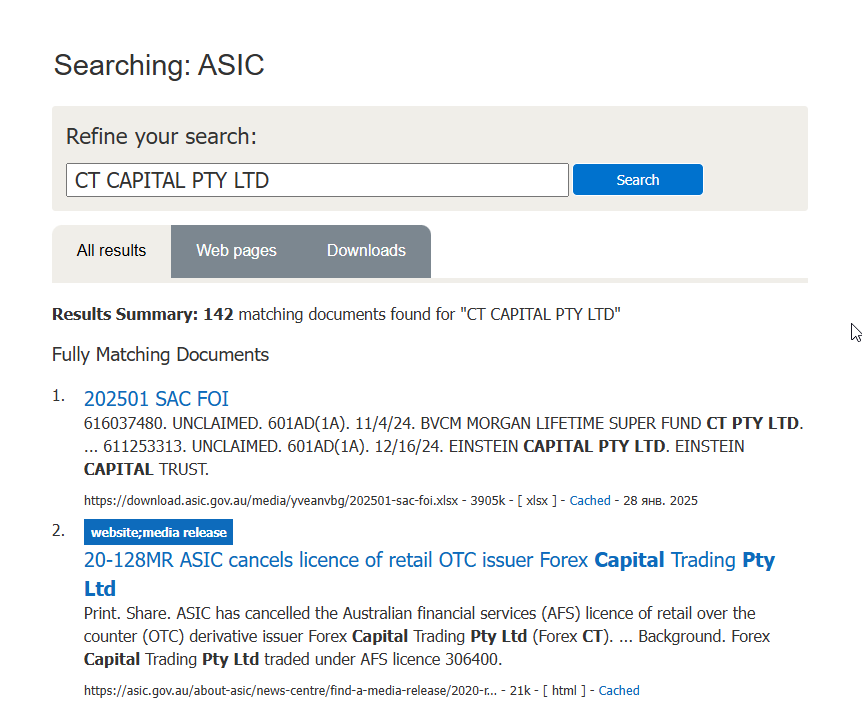Viewport: 862px width, 708px height.
Task: Click the asic.gov.au news-centre URL text
Action: tap(290, 690)
